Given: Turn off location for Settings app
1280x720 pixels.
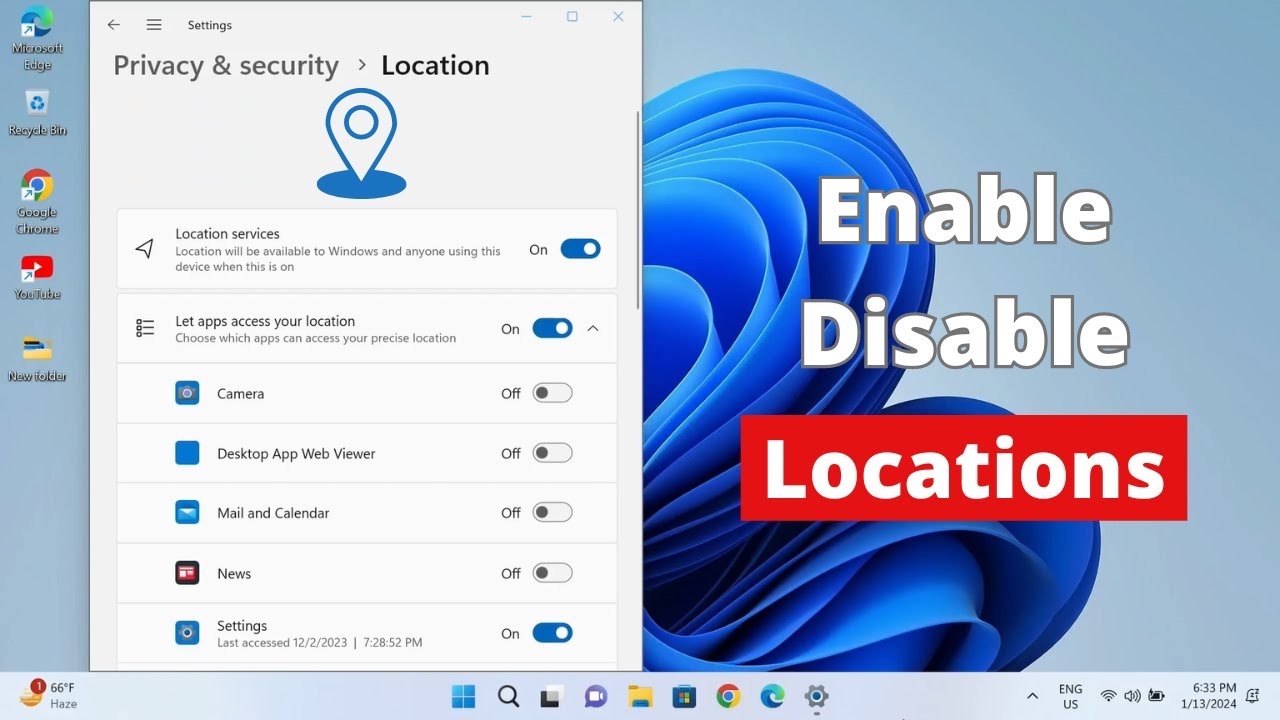Looking at the screenshot, I should click(552, 633).
